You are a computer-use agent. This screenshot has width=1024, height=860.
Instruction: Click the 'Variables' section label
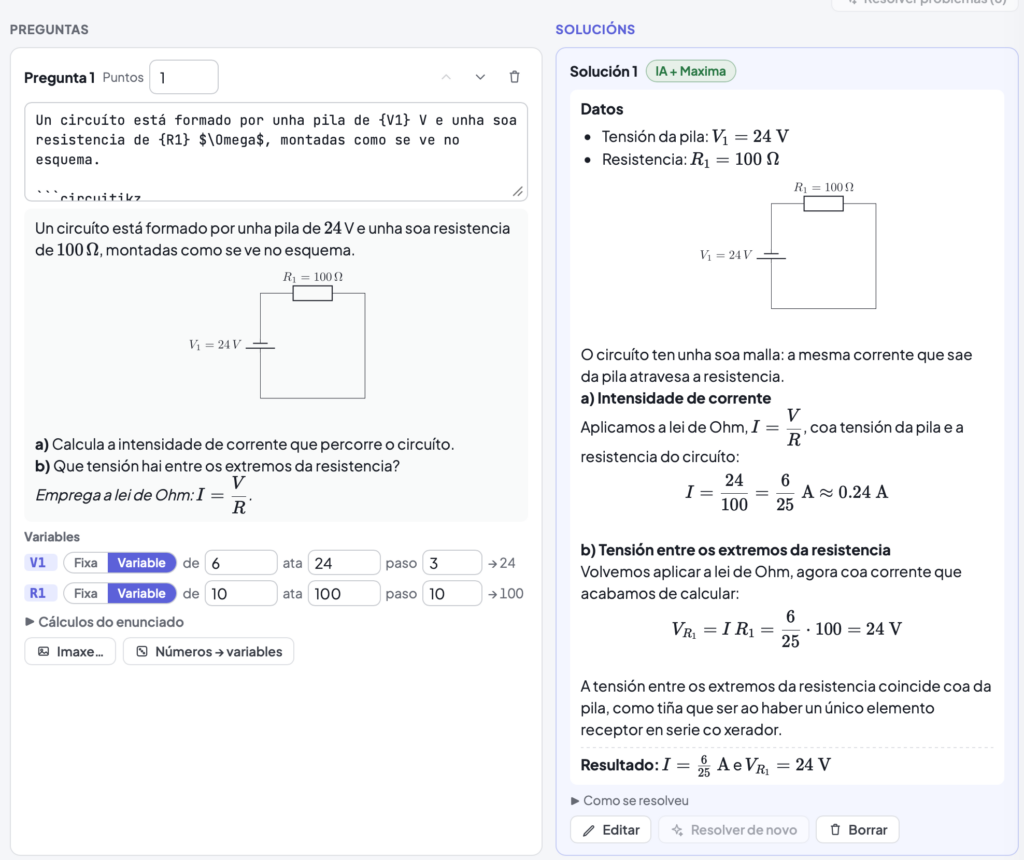pos(52,537)
